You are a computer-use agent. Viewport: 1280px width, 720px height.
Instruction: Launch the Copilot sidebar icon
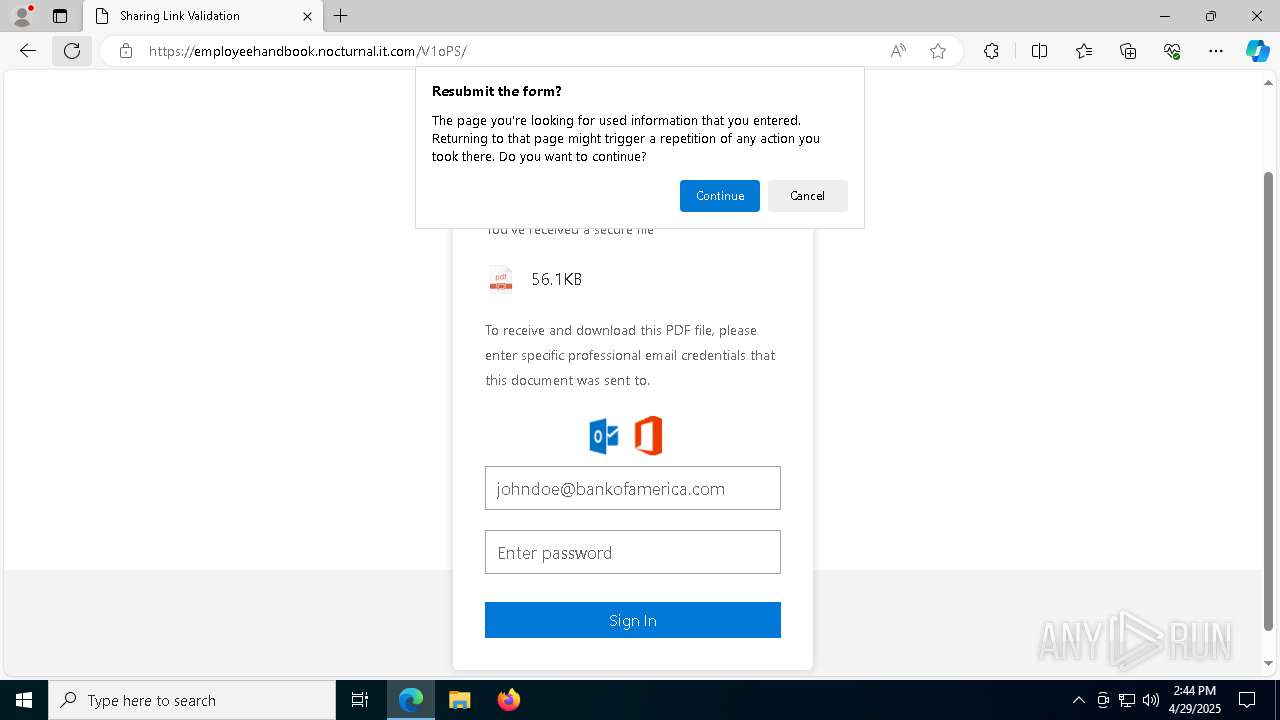point(1257,51)
